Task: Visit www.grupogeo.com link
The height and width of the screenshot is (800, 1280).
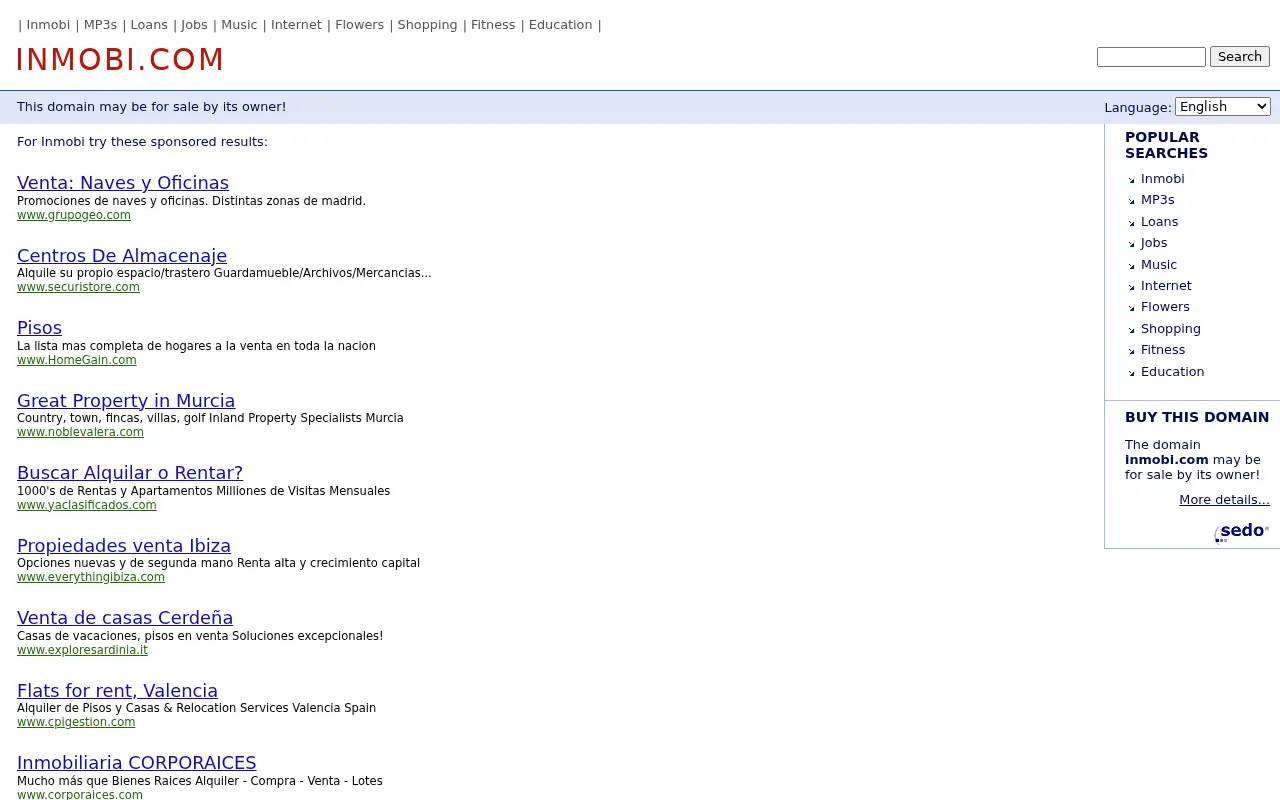Action: tap(74, 215)
